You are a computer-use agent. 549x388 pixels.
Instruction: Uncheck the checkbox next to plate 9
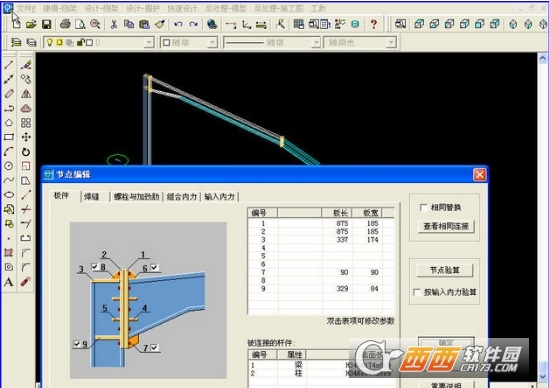point(77,344)
